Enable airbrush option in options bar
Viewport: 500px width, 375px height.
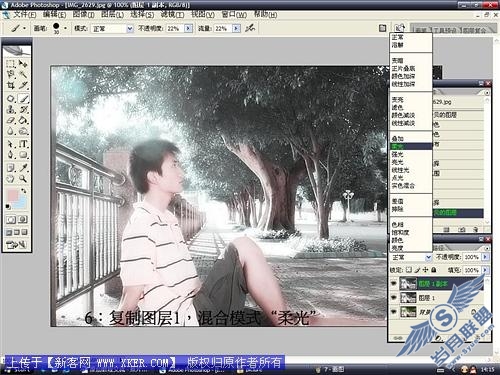(250, 28)
